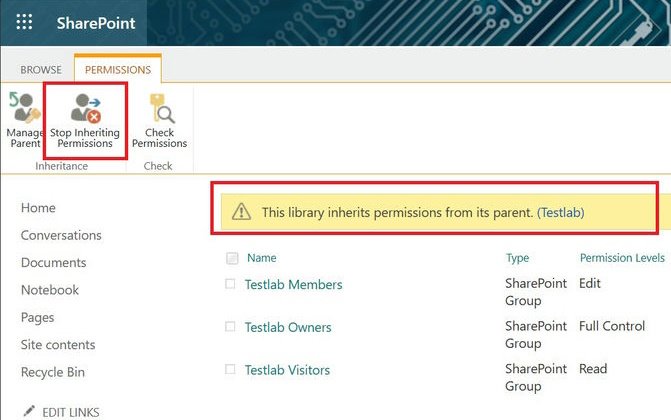Viewport: 671px width, 420px height.
Task: Open the app launcher waffle icon
Action: [x=24, y=23]
